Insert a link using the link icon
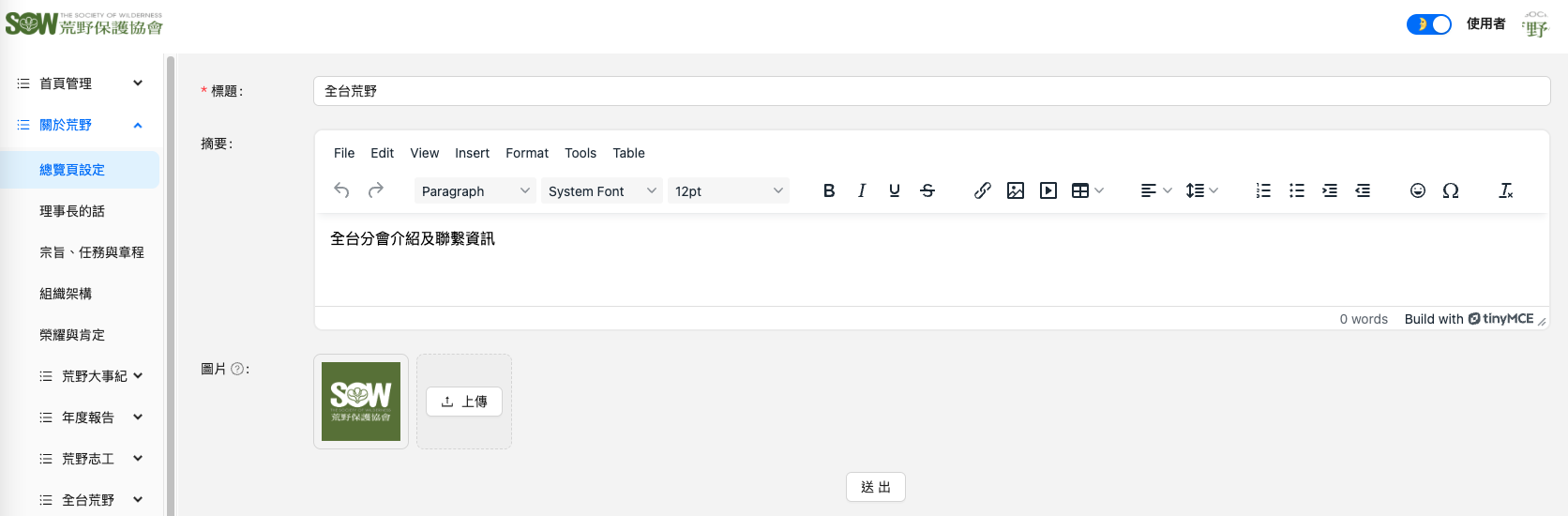This screenshot has width=1568, height=516. coord(982,190)
